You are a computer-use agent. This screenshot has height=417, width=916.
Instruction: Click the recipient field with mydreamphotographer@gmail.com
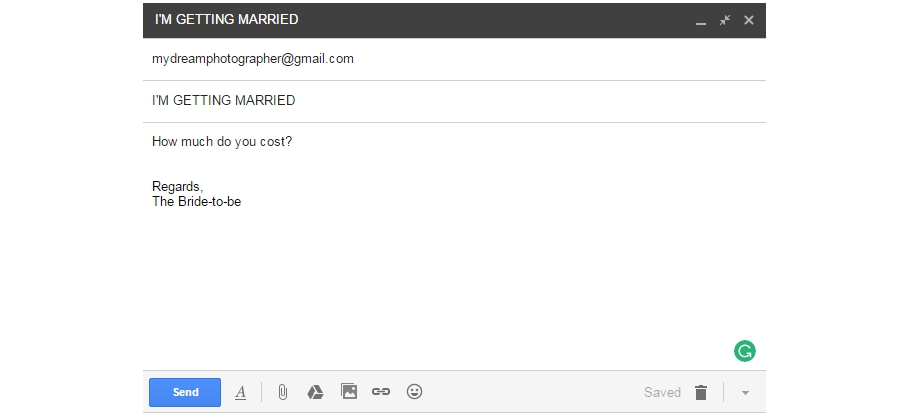pos(253,59)
